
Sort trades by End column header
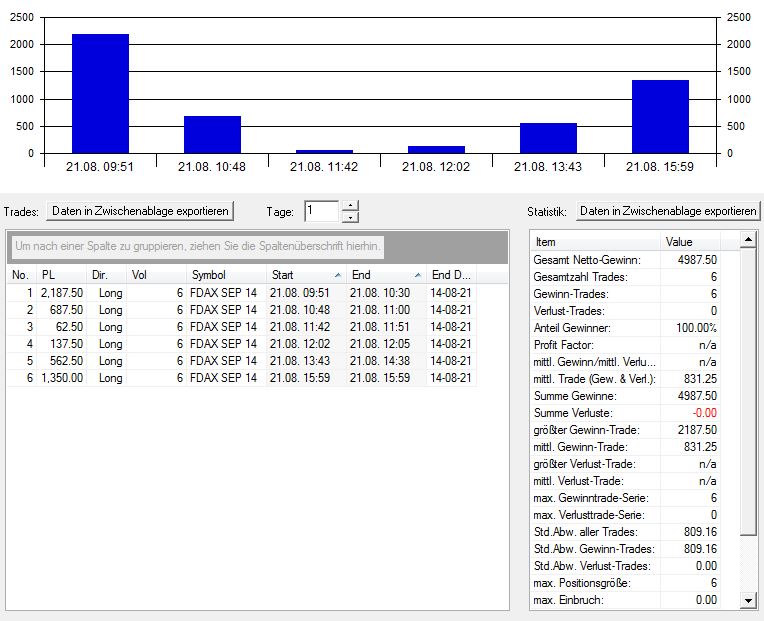tap(386, 275)
